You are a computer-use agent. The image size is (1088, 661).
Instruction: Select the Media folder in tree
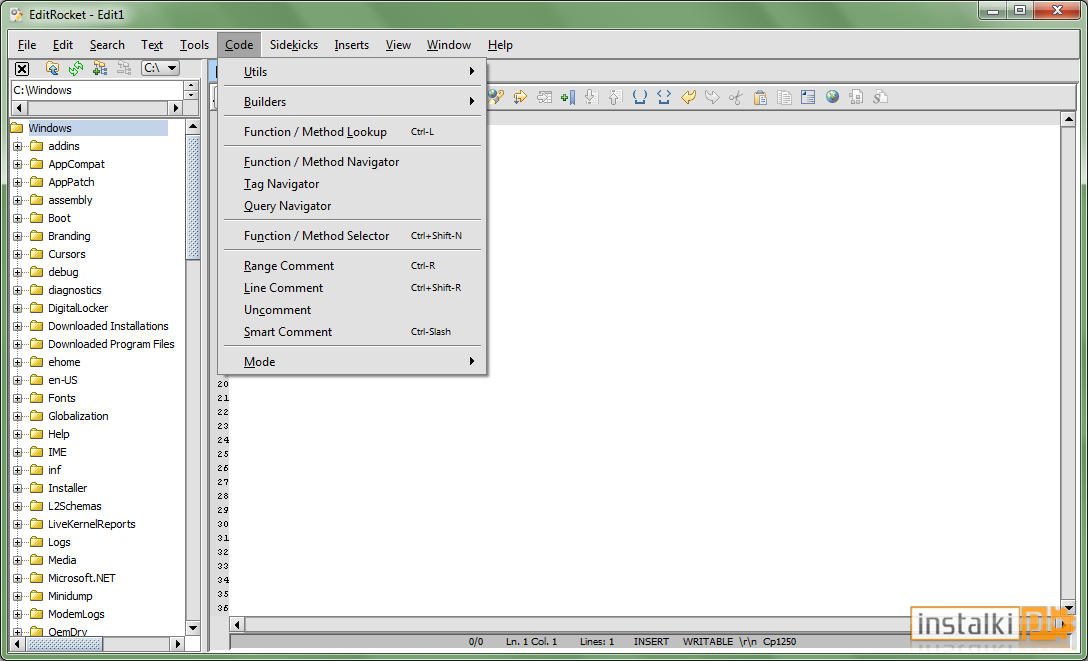(x=62, y=560)
